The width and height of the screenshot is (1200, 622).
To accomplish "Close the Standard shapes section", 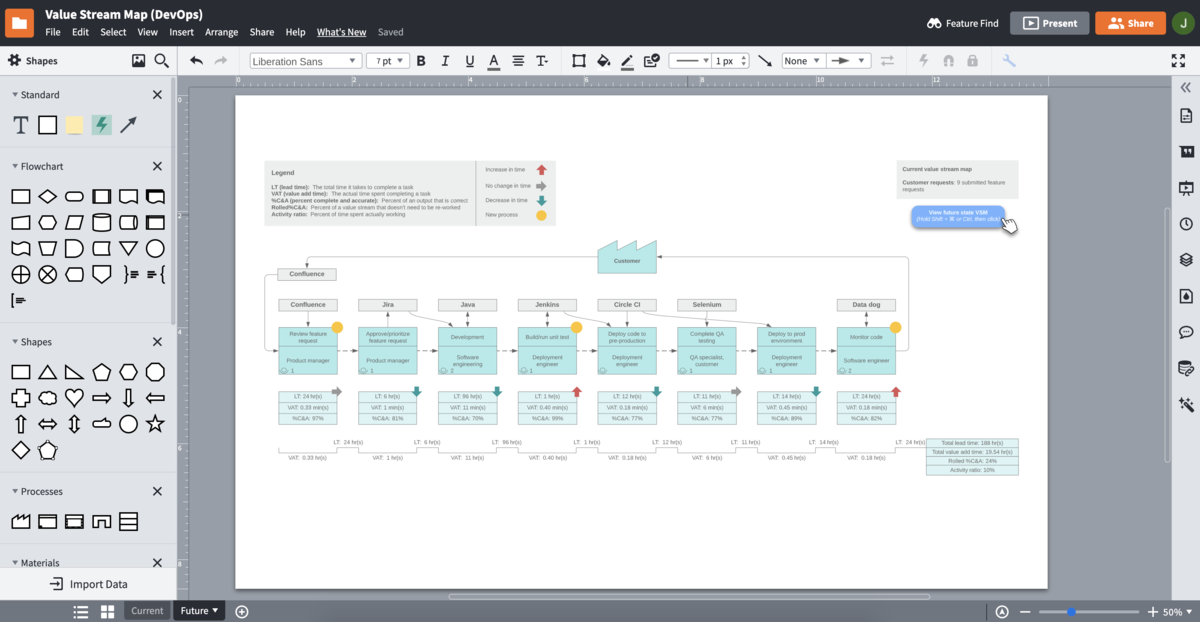I will pyautogui.click(x=157, y=95).
